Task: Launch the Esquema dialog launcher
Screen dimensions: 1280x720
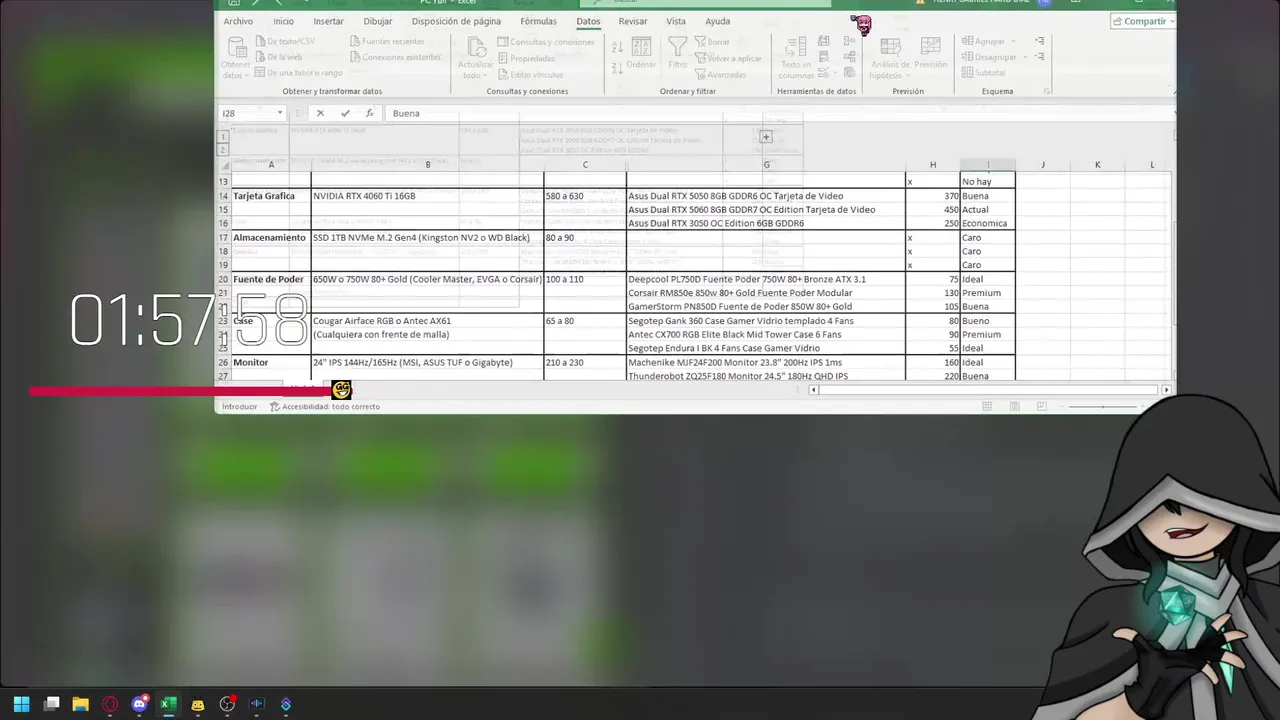Action: (x=1047, y=91)
